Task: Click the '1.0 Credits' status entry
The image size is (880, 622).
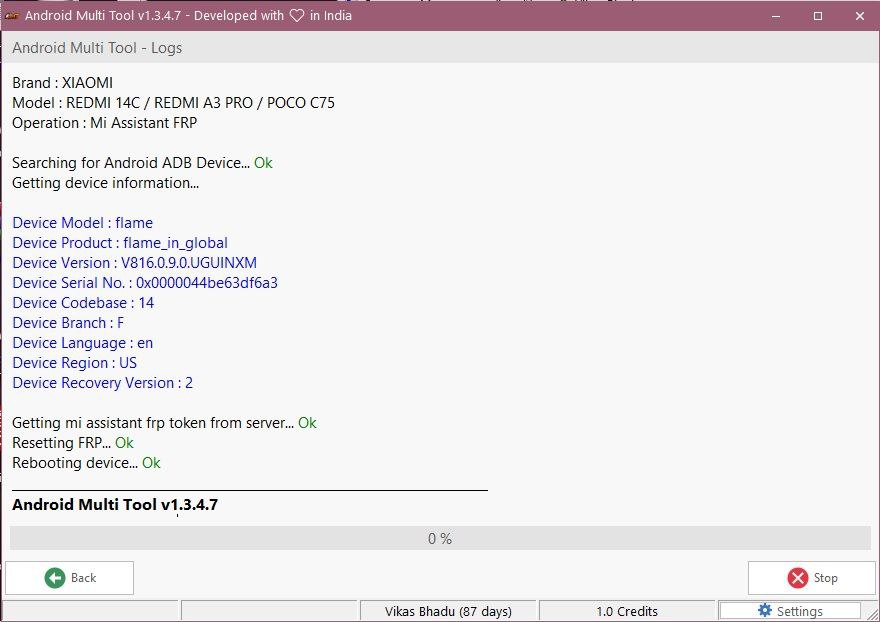Action: click(627, 611)
